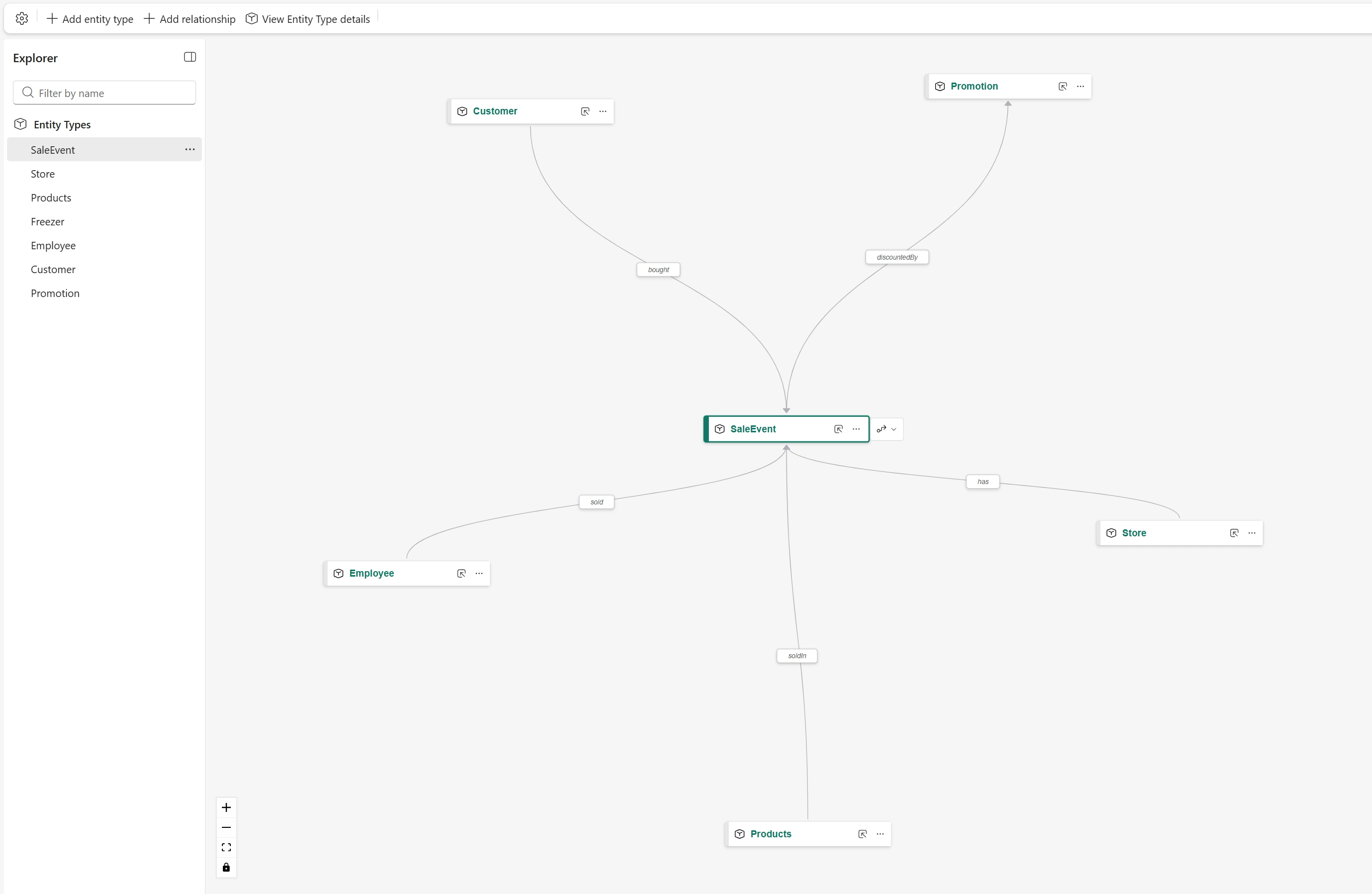The width and height of the screenshot is (1372, 894).
Task: Focus the Filter by name field
Action: click(x=104, y=93)
